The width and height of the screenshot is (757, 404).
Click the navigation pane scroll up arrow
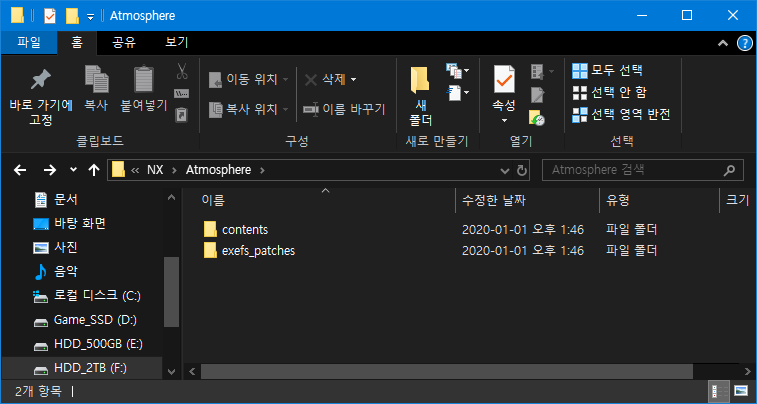pyautogui.click(x=171, y=197)
